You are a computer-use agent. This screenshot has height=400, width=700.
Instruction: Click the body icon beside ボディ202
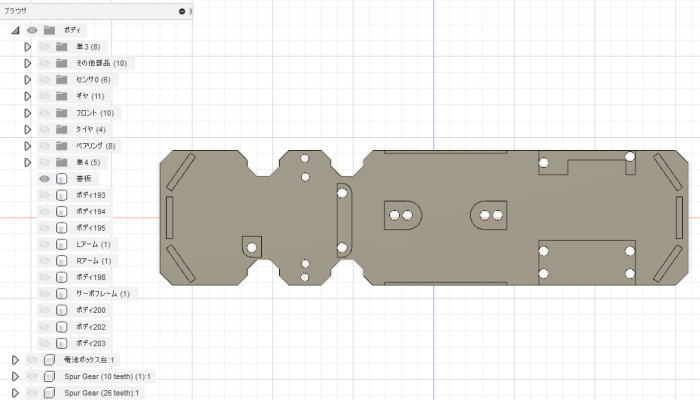click(x=62, y=327)
